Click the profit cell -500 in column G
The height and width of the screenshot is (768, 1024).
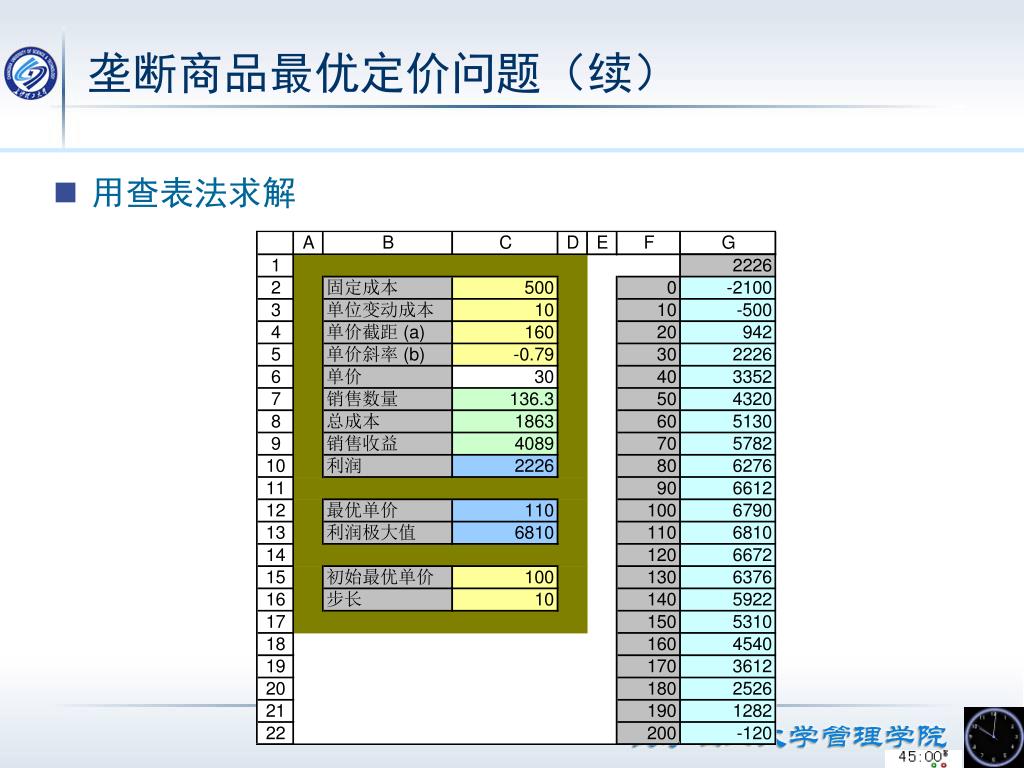(728, 310)
